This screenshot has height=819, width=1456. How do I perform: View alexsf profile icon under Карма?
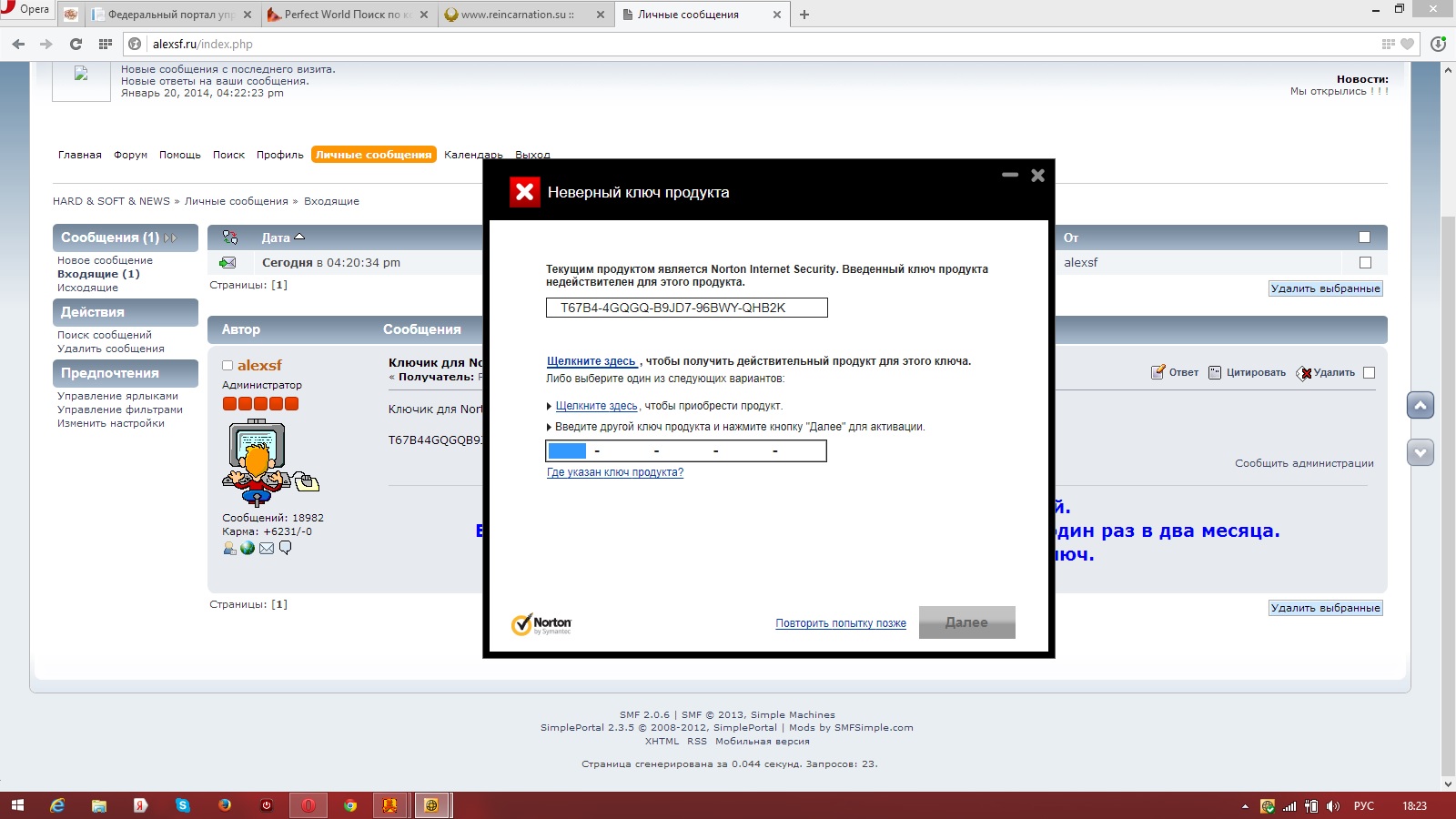point(229,548)
